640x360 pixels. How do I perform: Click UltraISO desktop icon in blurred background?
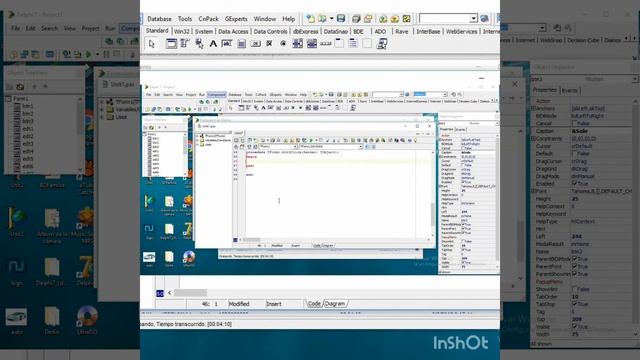87,320
